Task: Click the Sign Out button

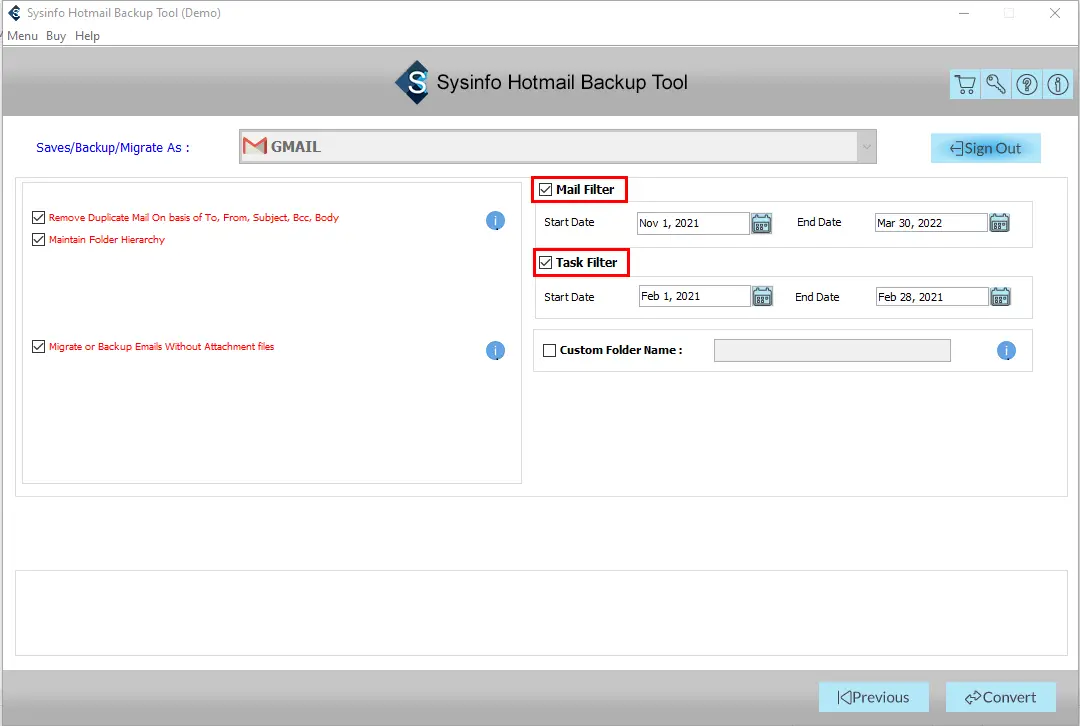Action: [x=986, y=148]
